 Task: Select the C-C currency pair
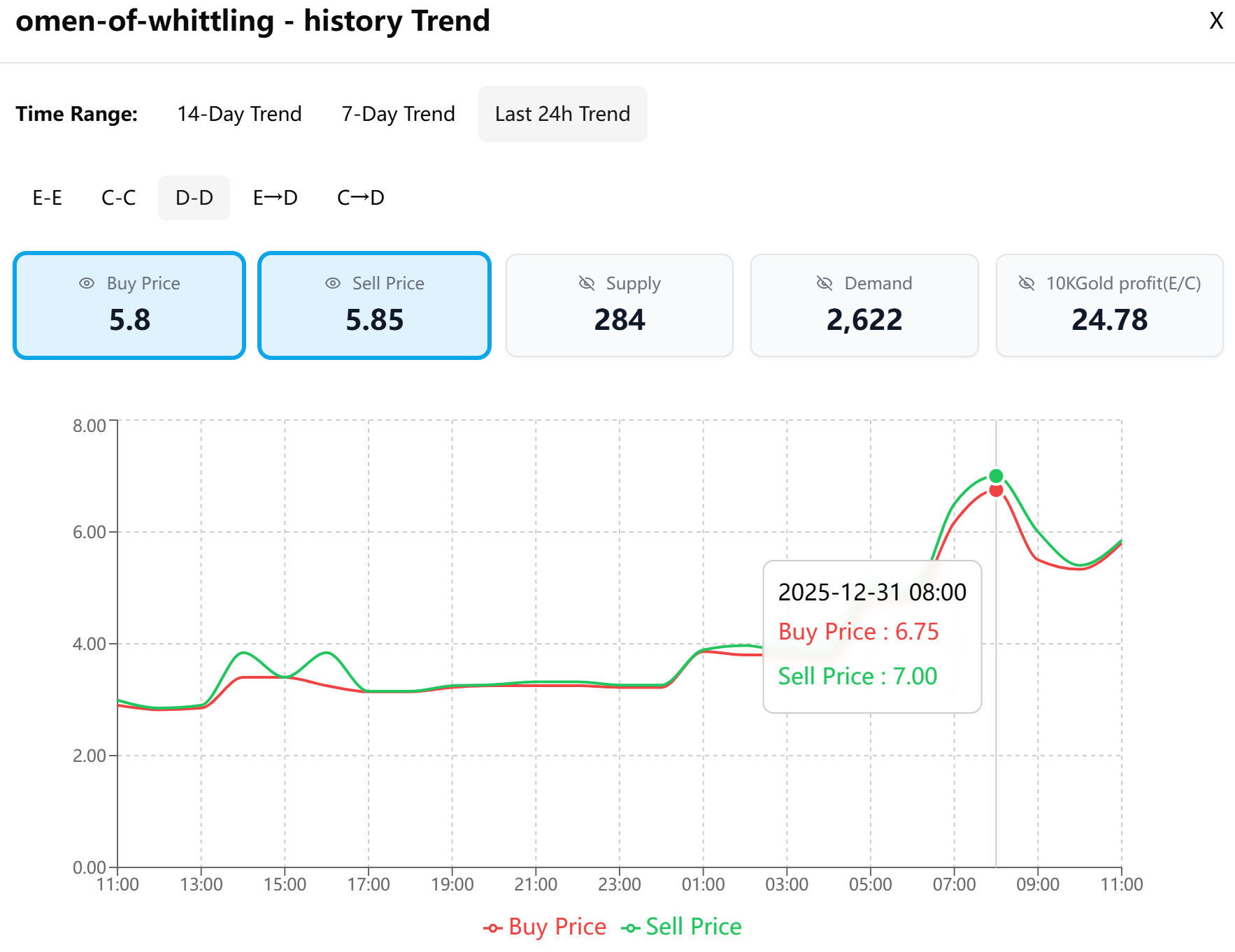pos(118,198)
